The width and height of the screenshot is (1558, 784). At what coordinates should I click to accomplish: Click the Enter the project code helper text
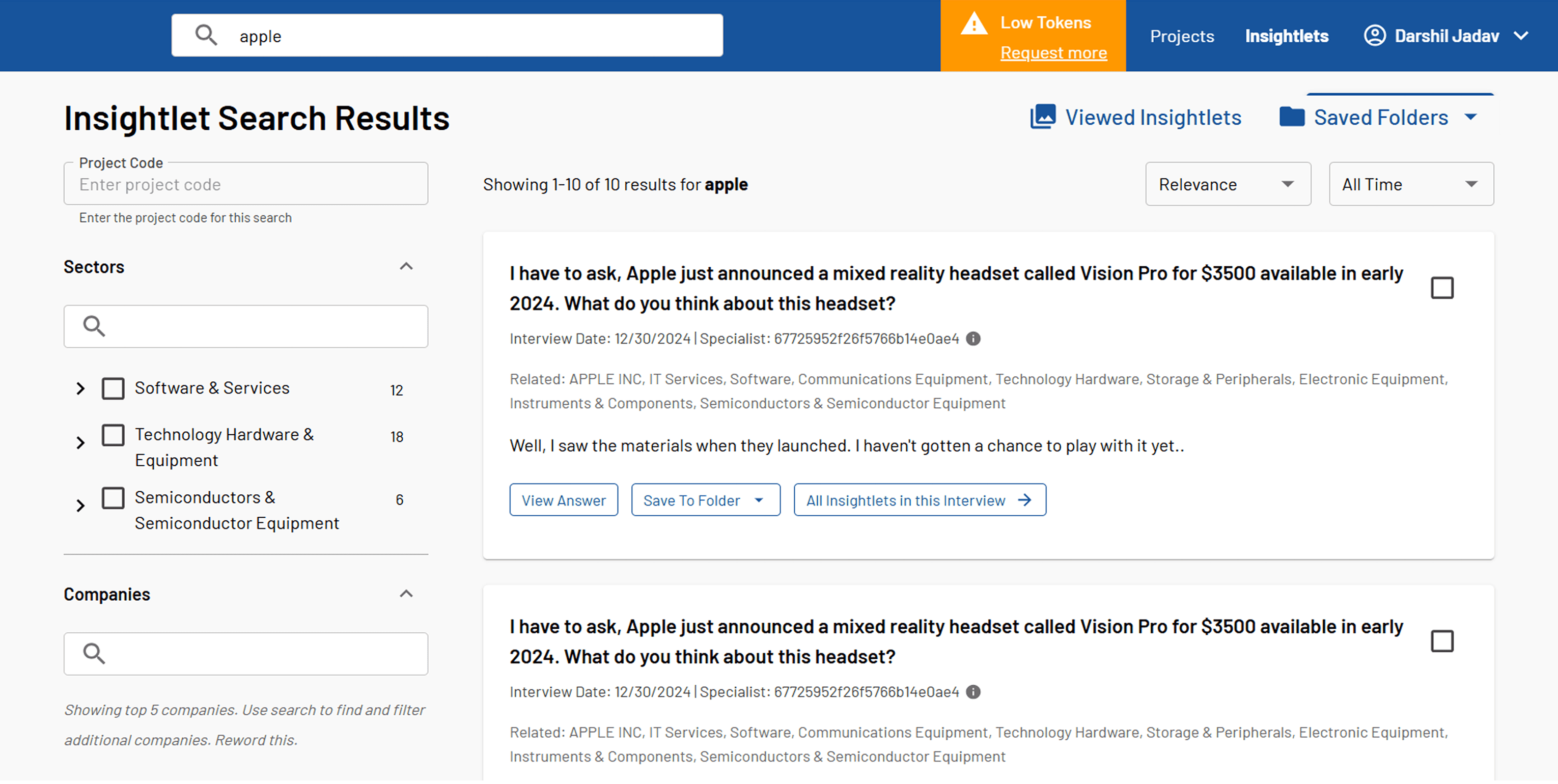tap(185, 218)
